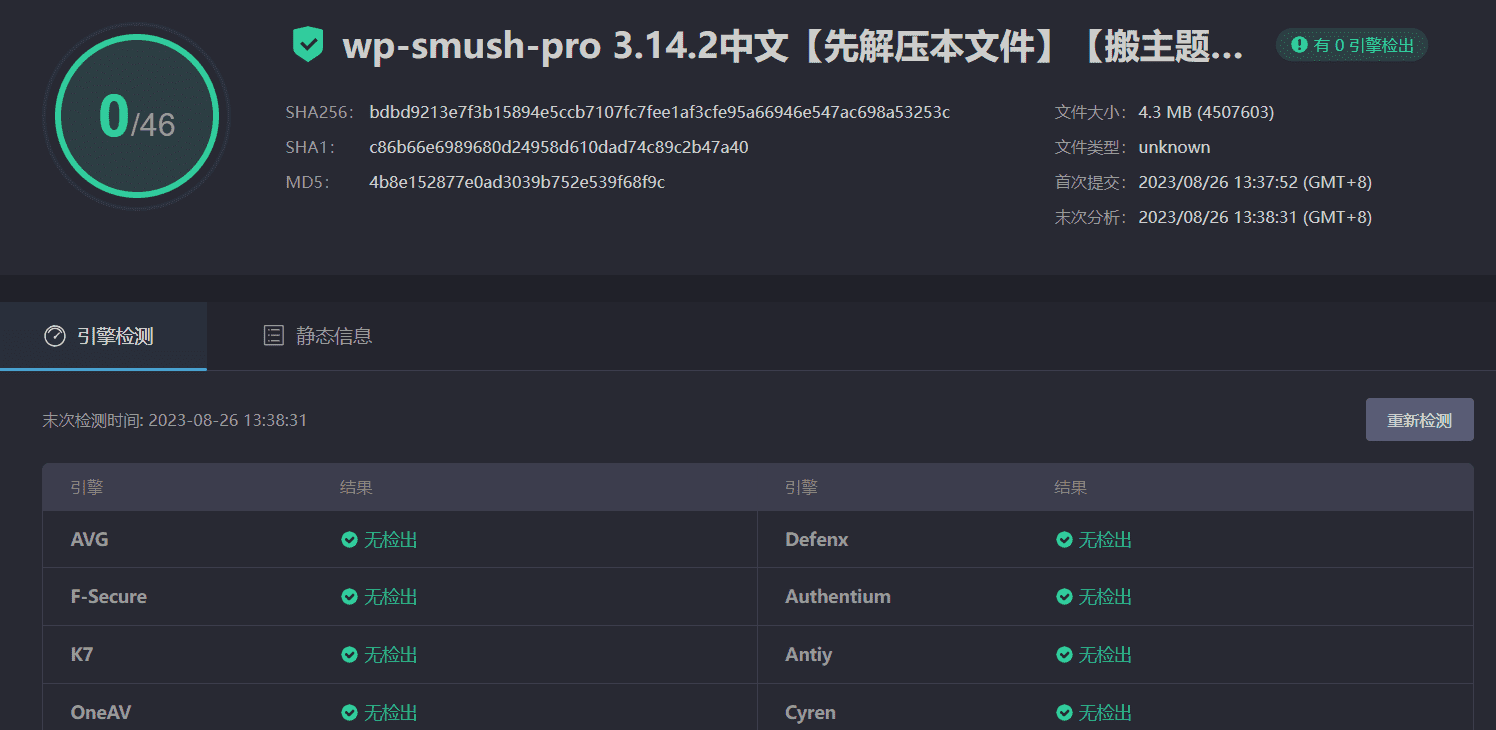Click first submission time 2023/08/26 13:37:52
Viewport: 1496px width, 730px height.
coord(1255,182)
